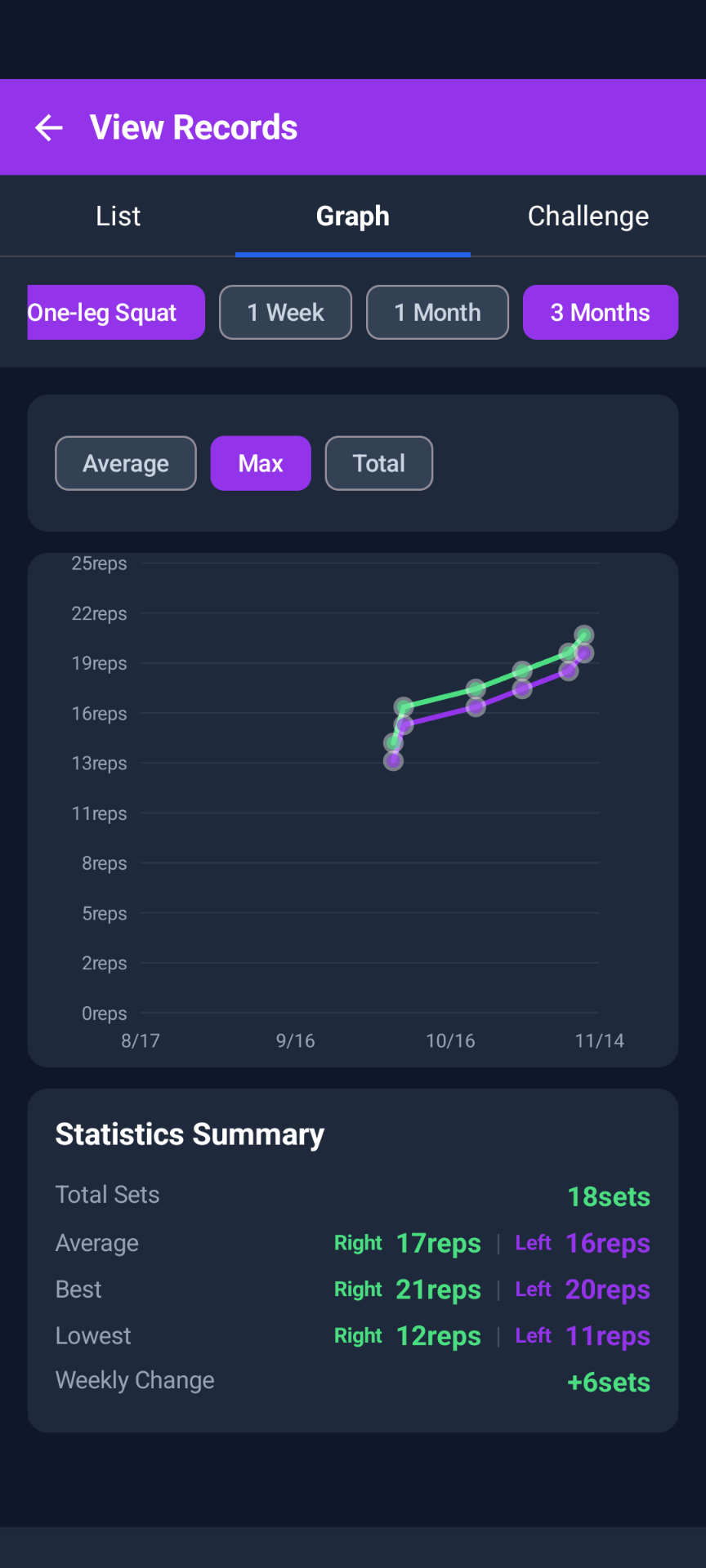The height and width of the screenshot is (1568, 706).
Task: Open the Challenge tab
Action: pyautogui.click(x=588, y=216)
